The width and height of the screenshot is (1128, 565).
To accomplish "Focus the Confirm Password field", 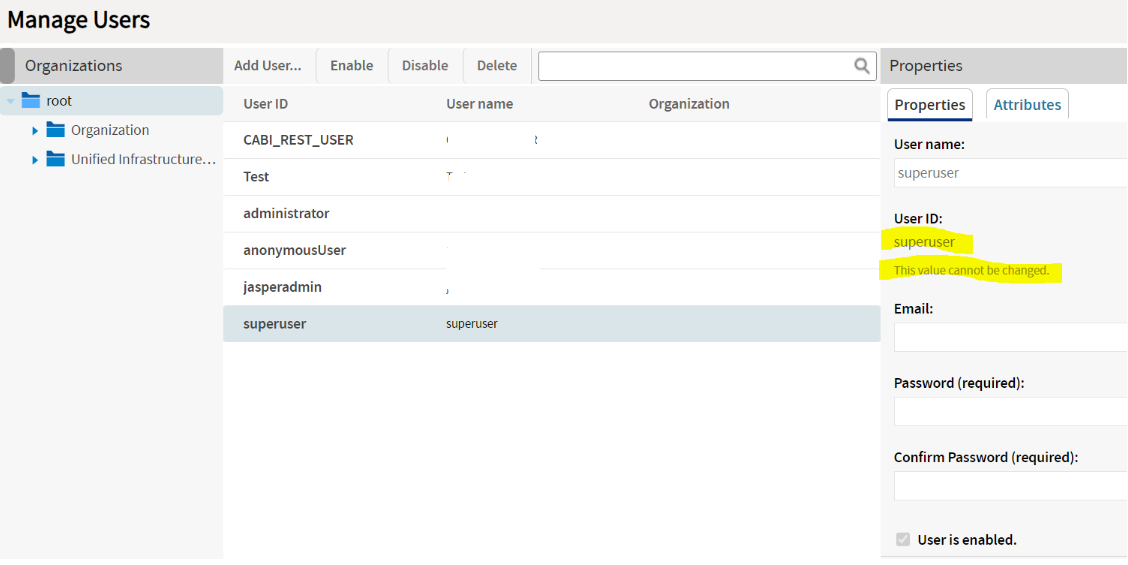I will [1010, 486].
